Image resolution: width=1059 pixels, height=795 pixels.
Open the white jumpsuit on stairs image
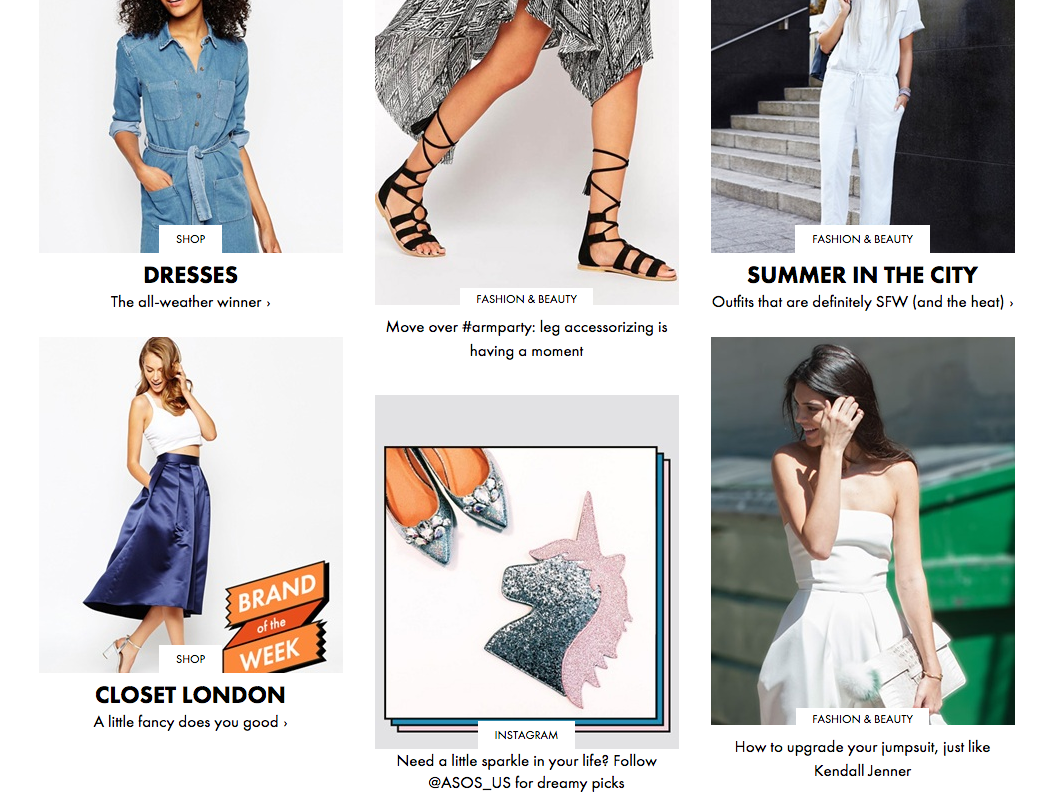click(x=862, y=126)
